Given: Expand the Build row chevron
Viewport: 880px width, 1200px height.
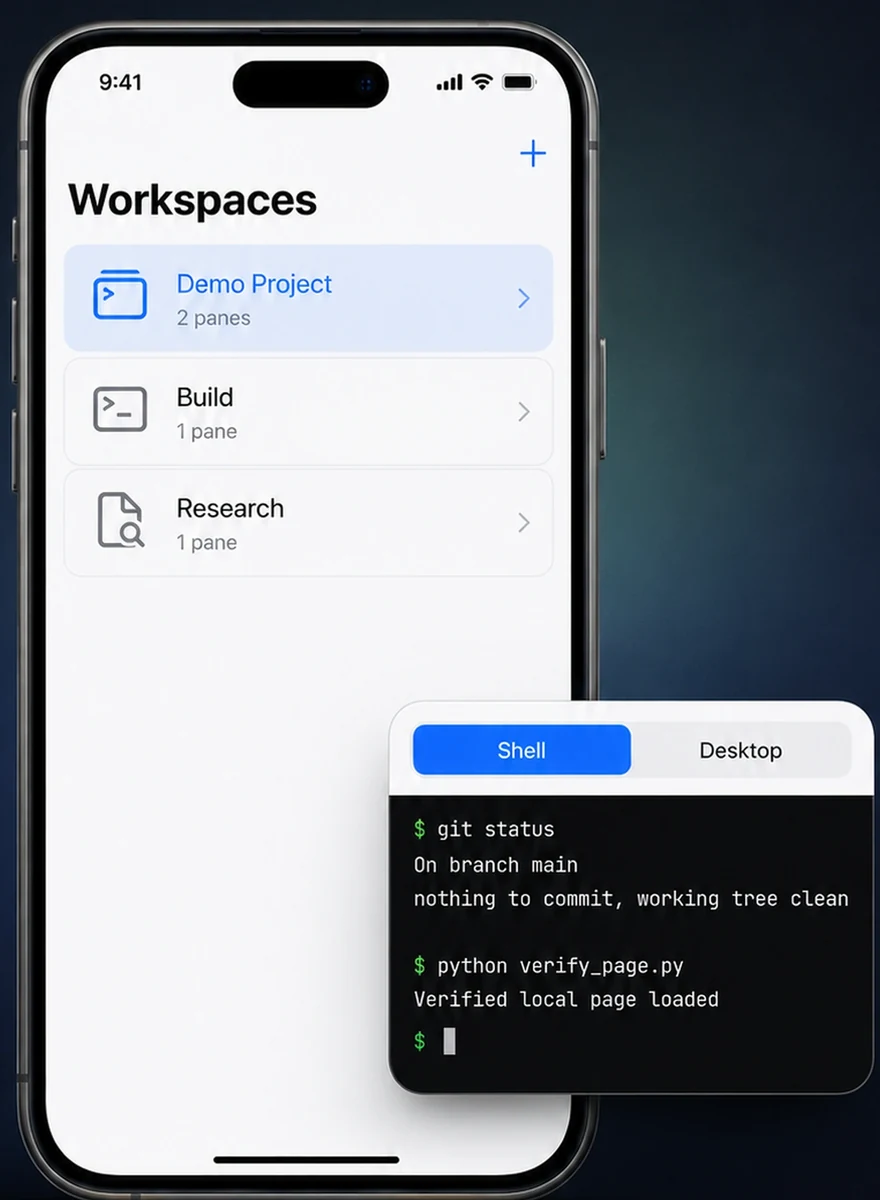Looking at the screenshot, I should point(524,412).
